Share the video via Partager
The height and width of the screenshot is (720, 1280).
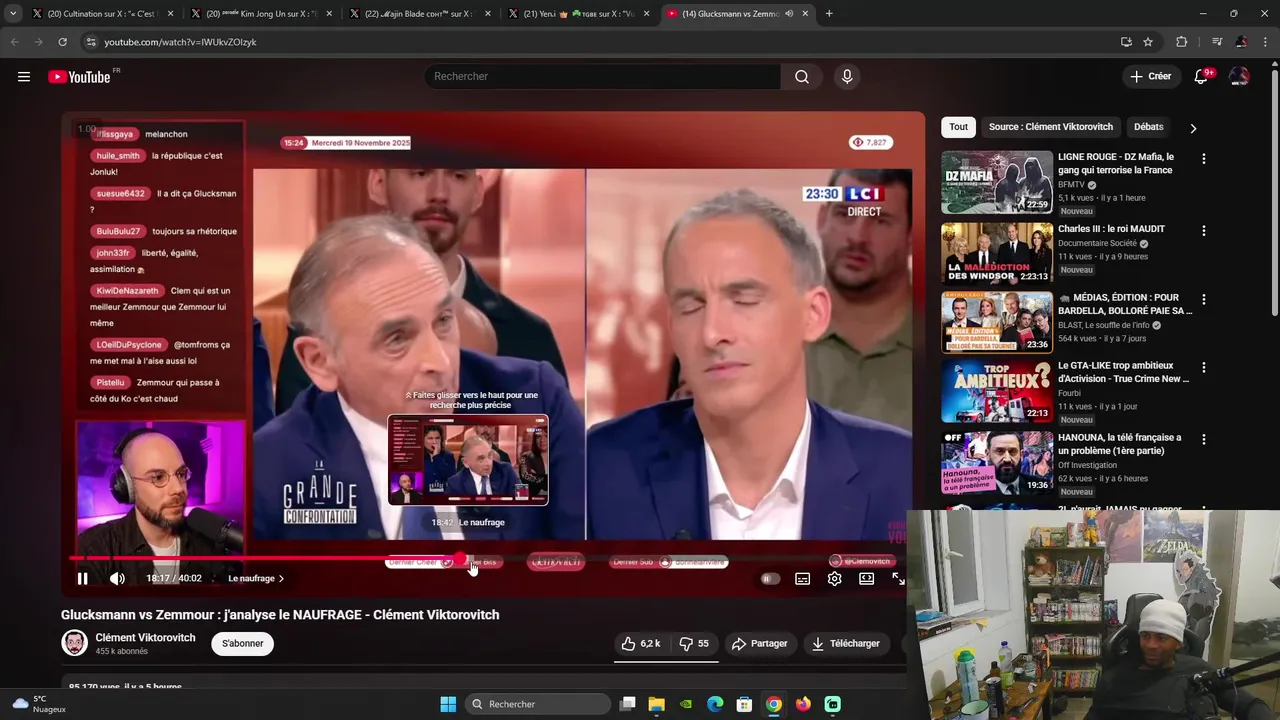point(759,644)
